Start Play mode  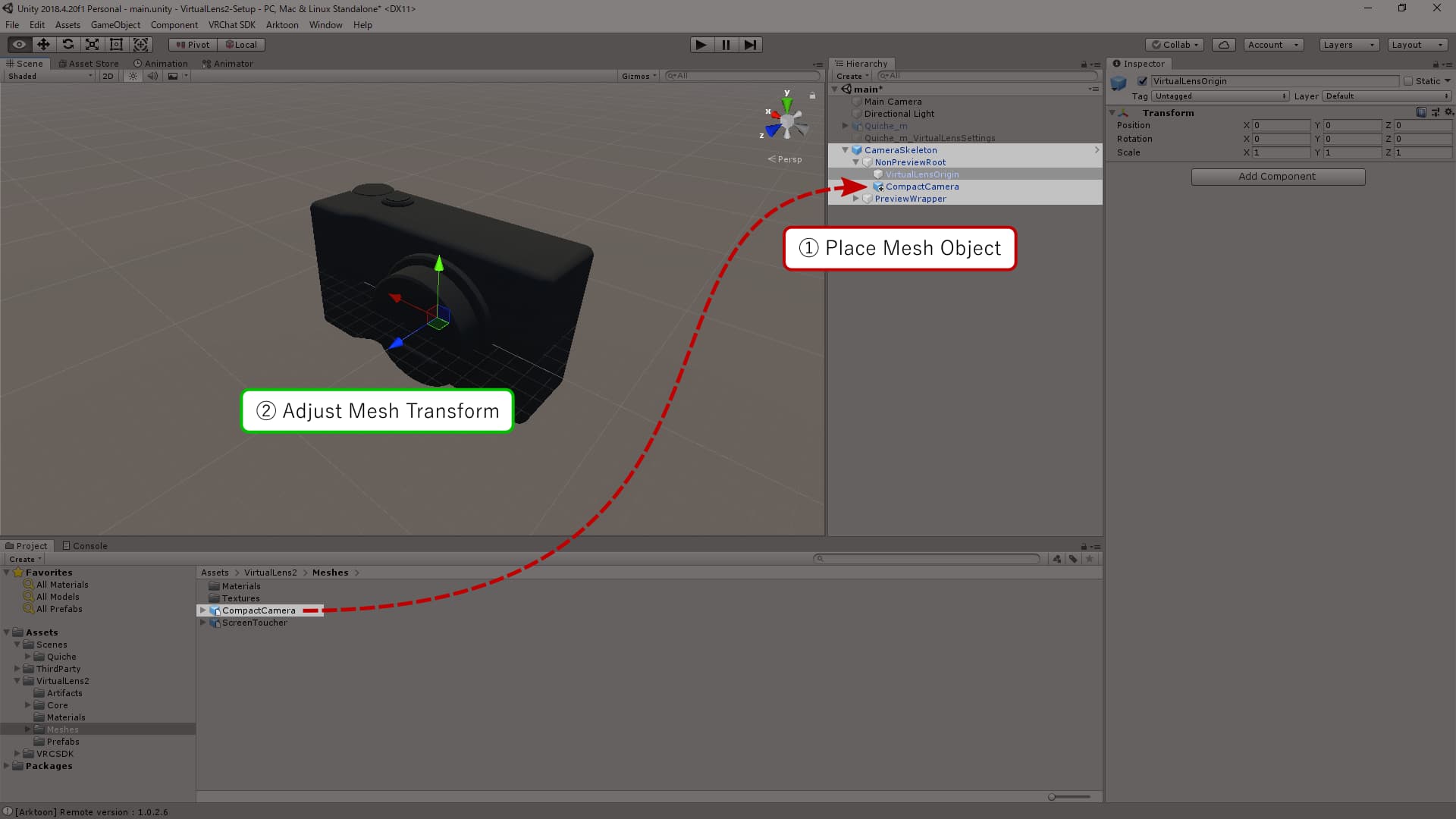coord(701,45)
